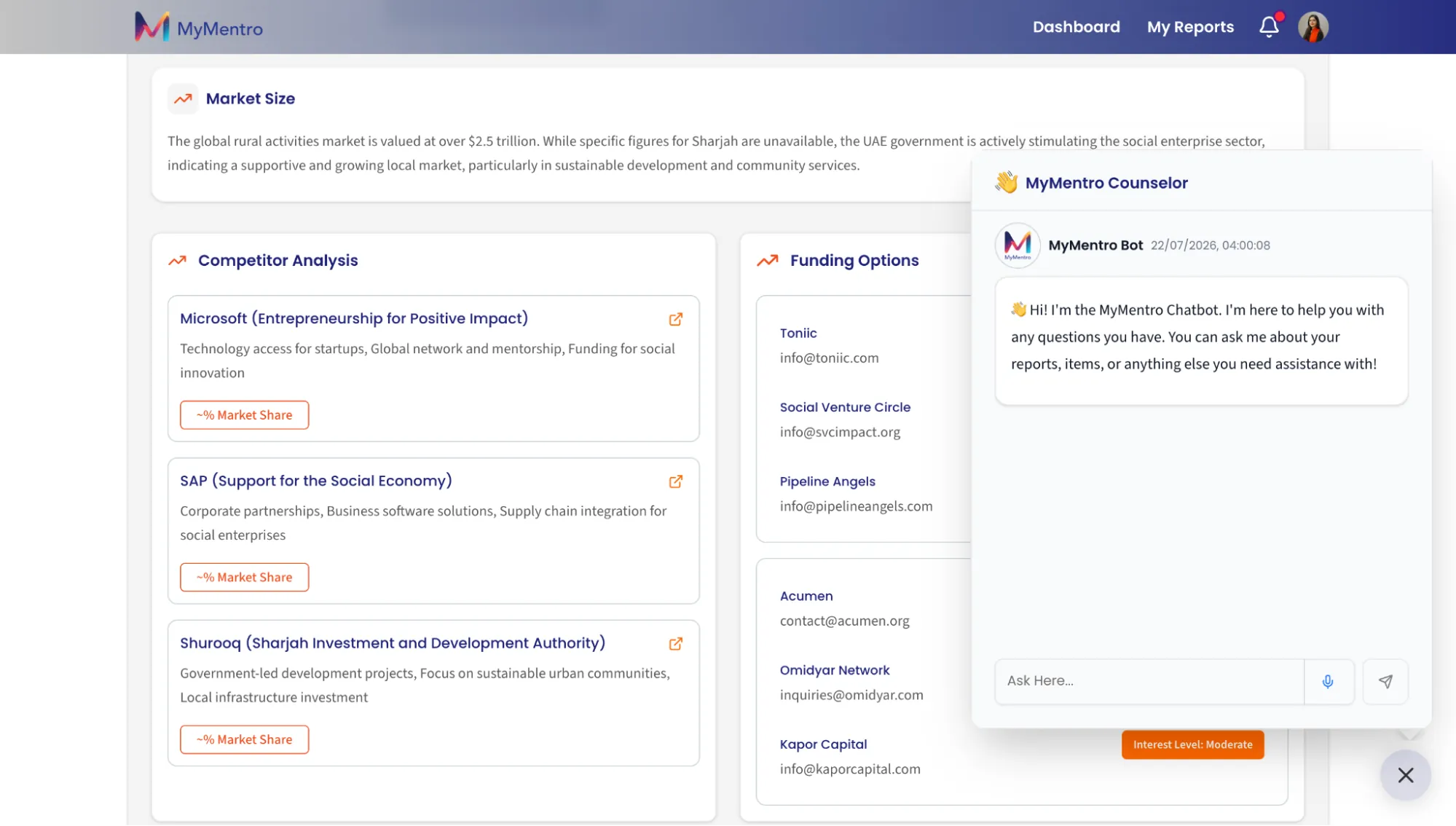This screenshot has width=1456, height=826.
Task: Open external link for Shurooq competitor
Action: coord(675,644)
